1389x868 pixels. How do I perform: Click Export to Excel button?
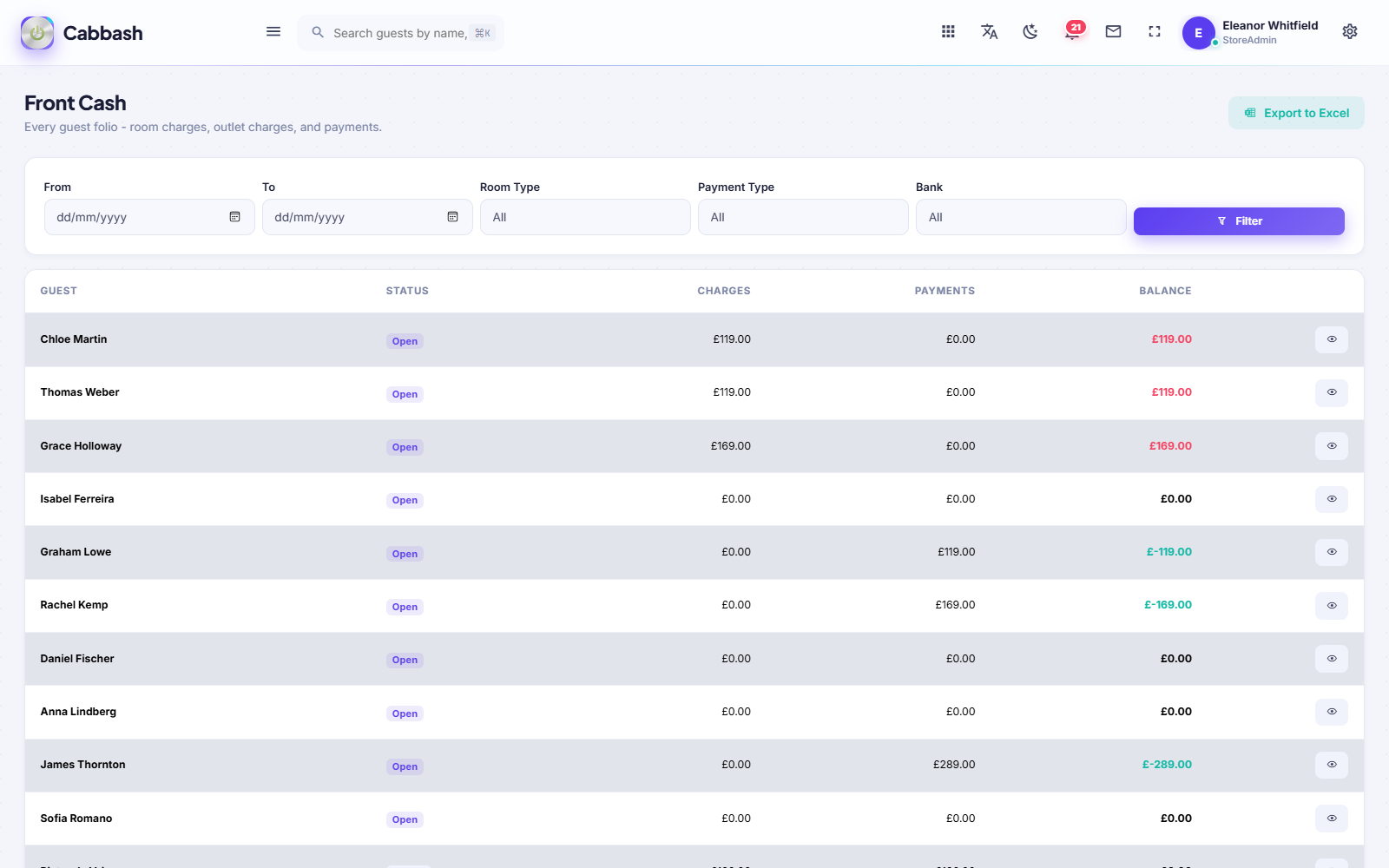click(1296, 113)
